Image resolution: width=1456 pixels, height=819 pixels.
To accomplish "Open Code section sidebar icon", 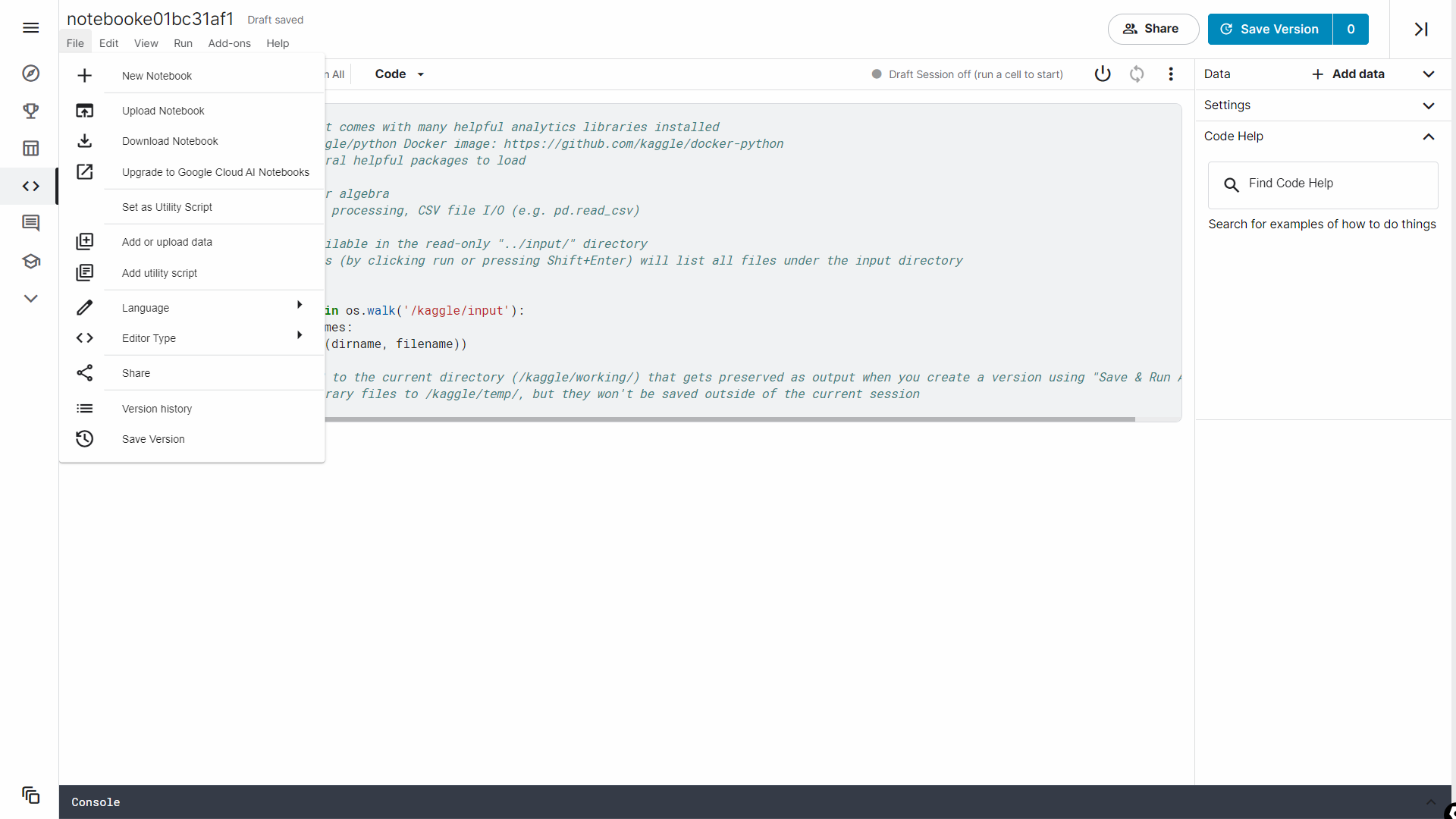I will pyautogui.click(x=30, y=186).
